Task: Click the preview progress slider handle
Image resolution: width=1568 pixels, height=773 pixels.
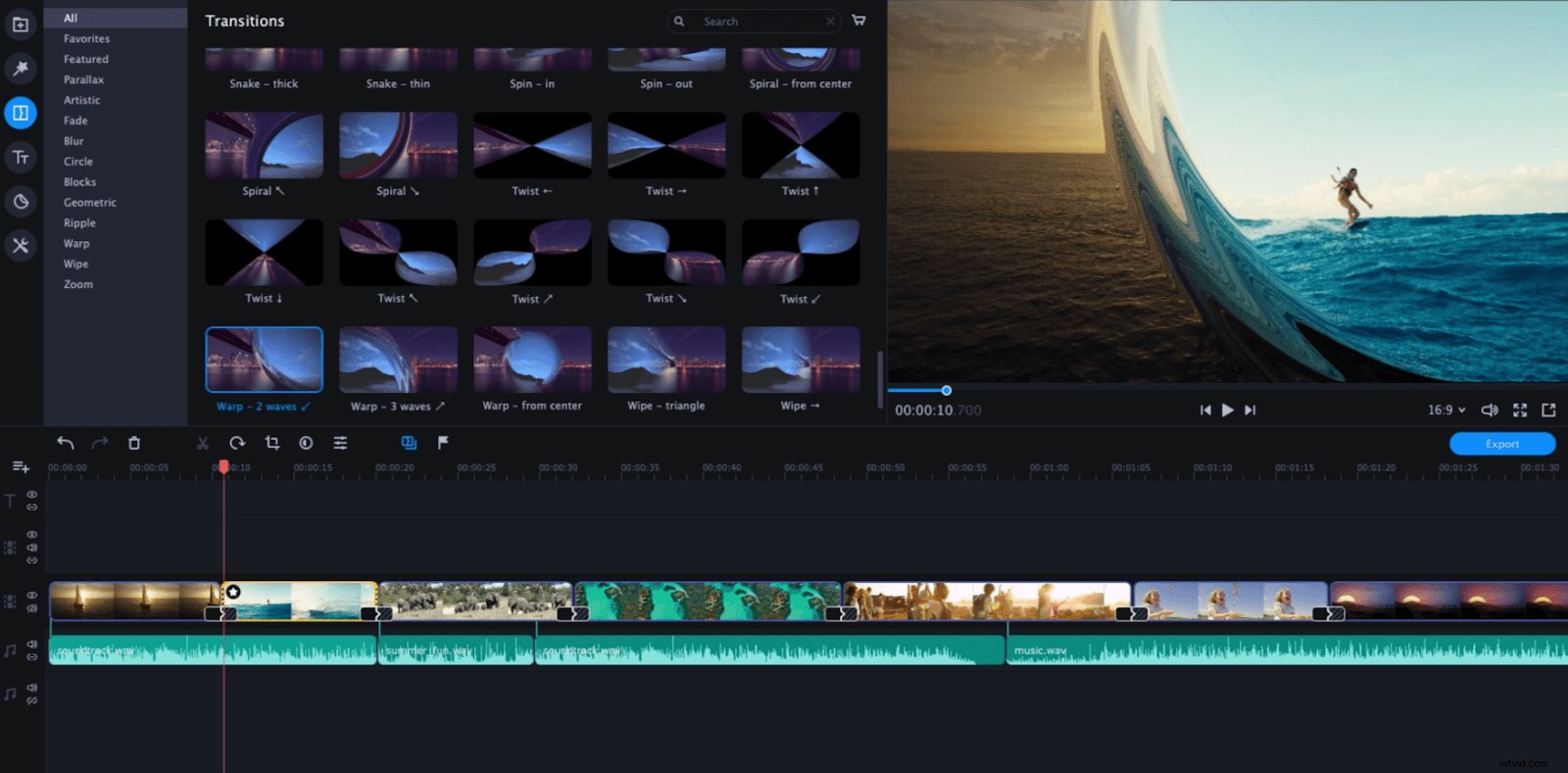Action: pyautogui.click(x=946, y=390)
